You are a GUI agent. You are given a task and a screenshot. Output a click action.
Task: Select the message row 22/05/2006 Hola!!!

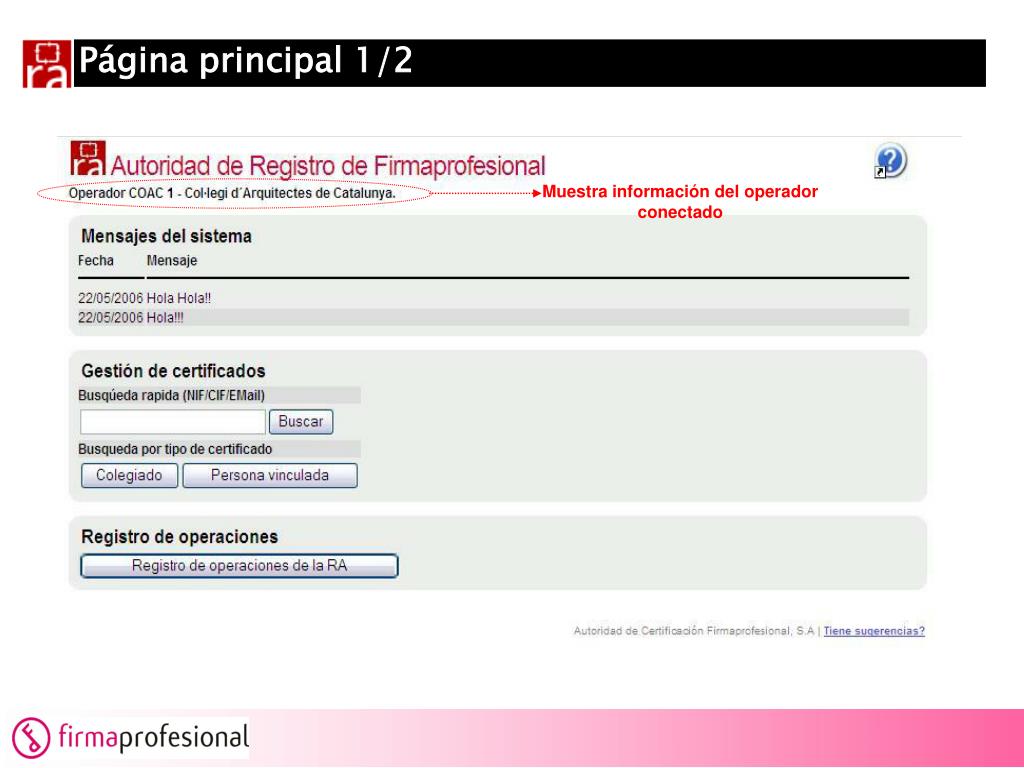[493, 318]
